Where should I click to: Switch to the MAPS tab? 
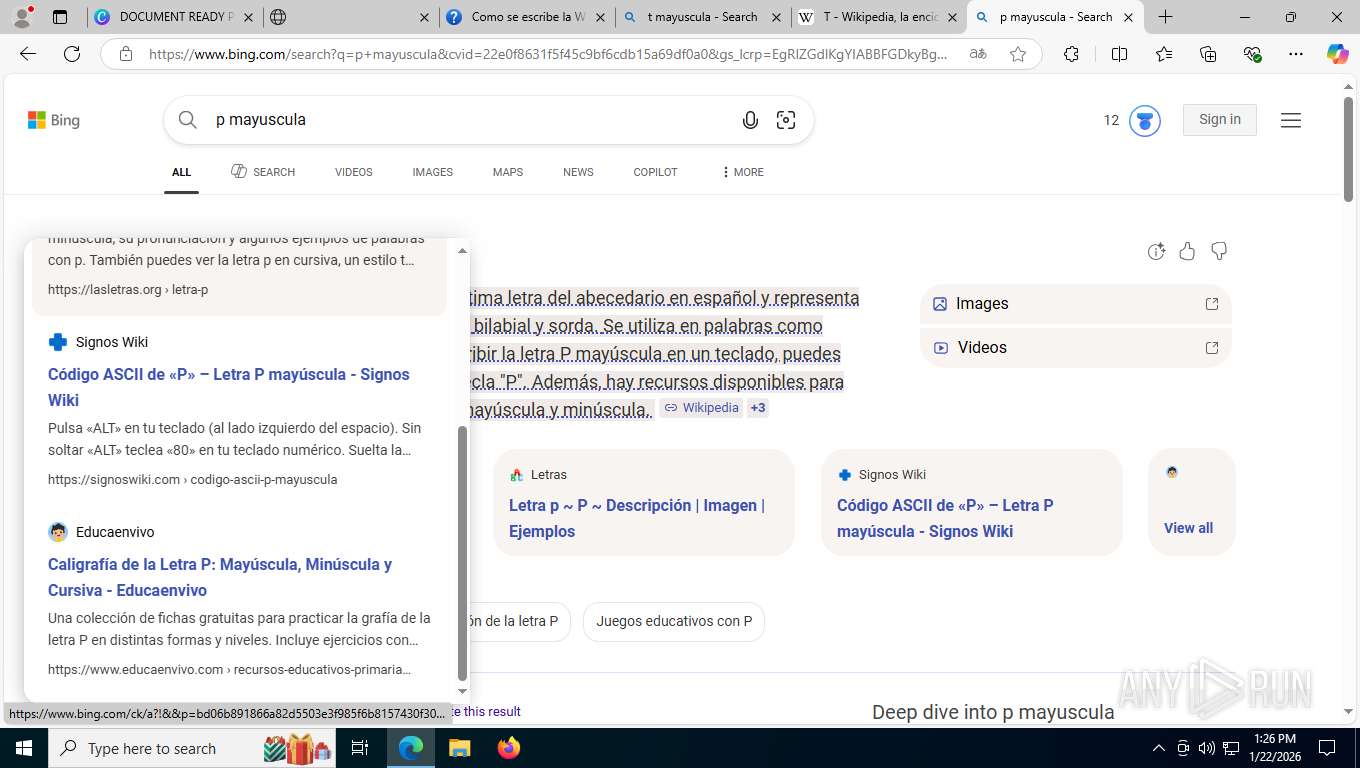508,172
